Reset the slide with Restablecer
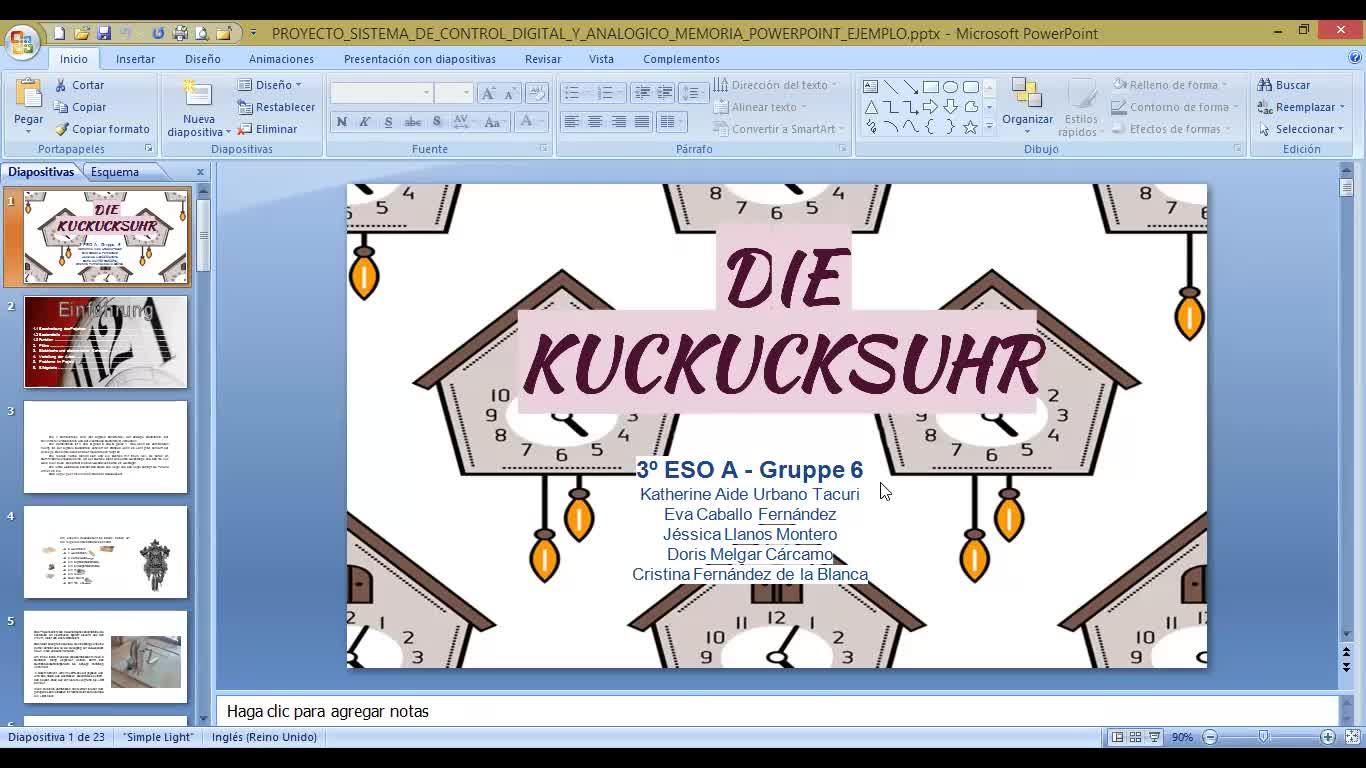 (276, 107)
